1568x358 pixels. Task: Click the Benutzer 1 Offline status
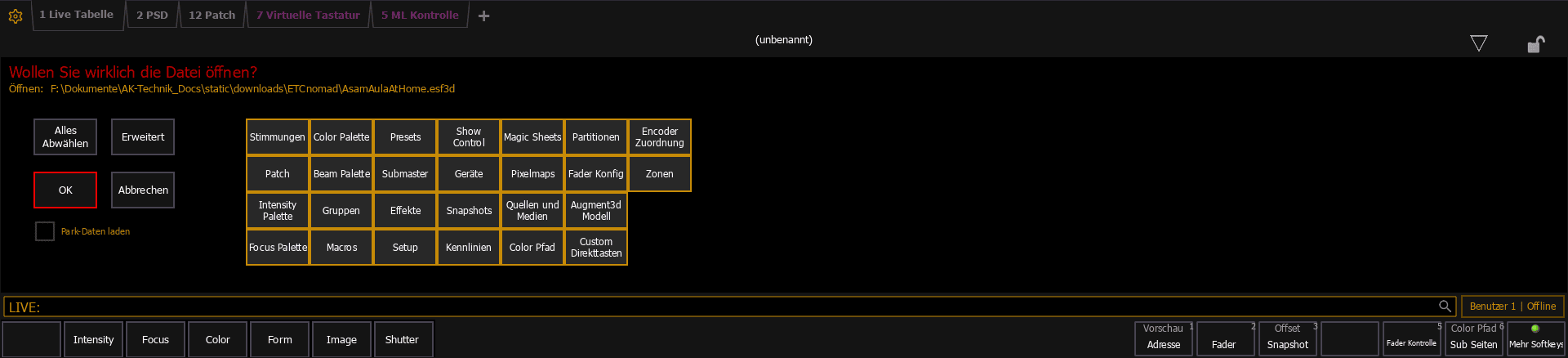coord(1512,307)
